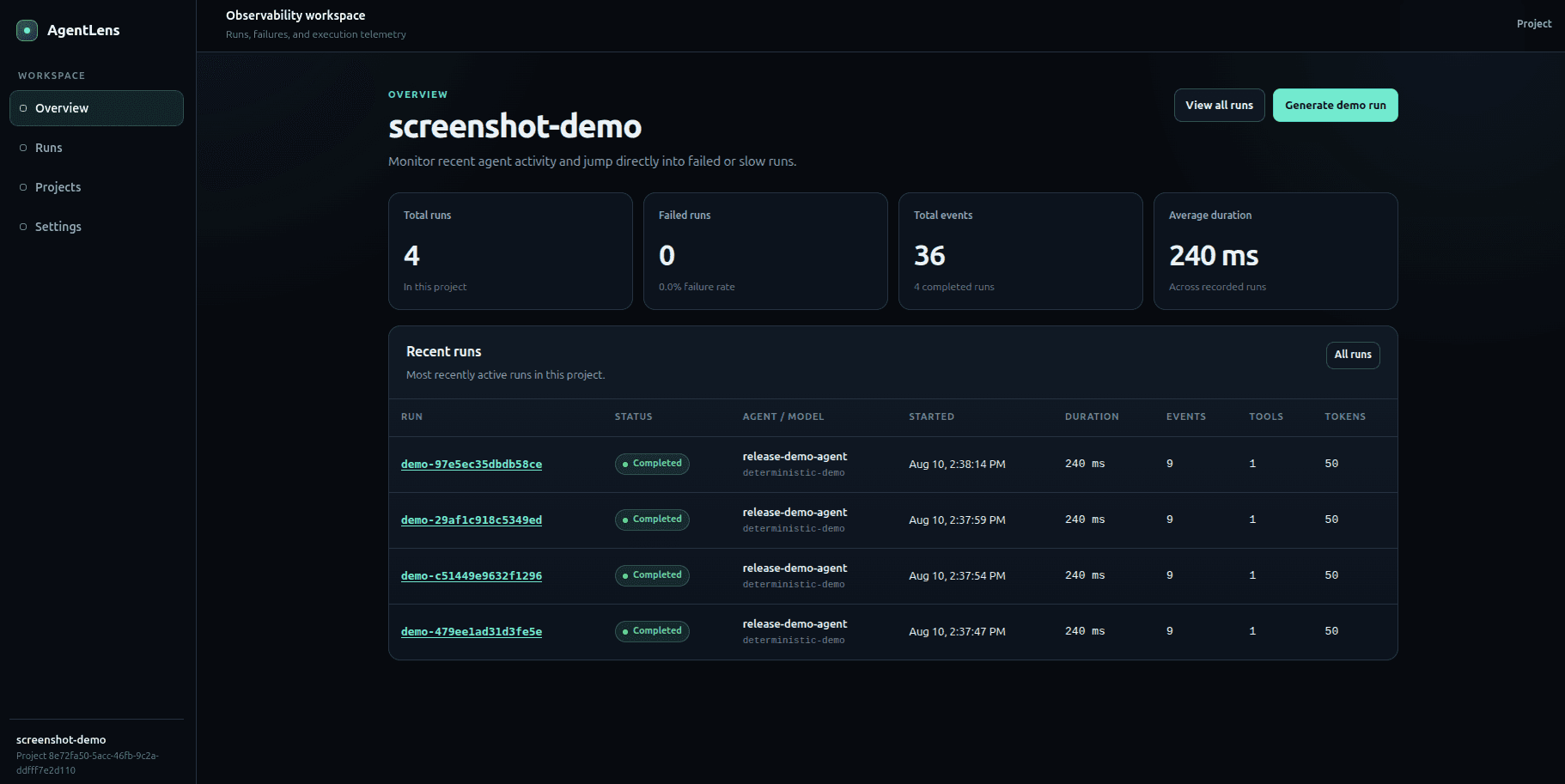The image size is (1565, 784).
Task: Click Completed badge for demo-29af1c918c5349ed
Action: click(652, 520)
